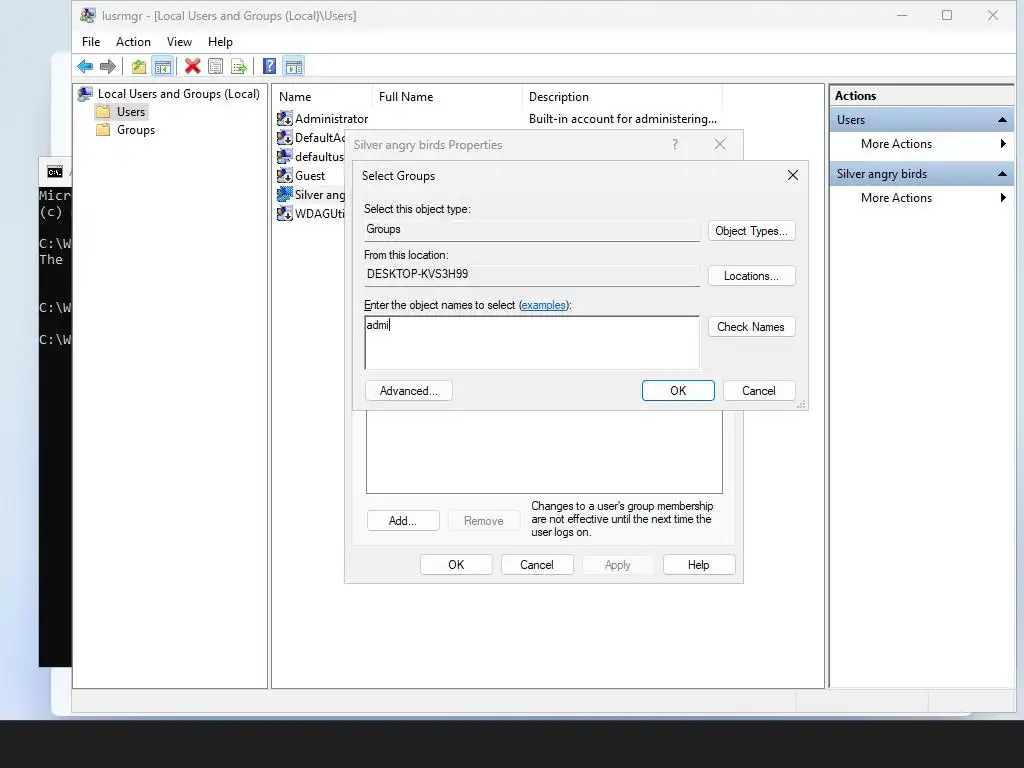Image resolution: width=1024 pixels, height=768 pixels.
Task: Click the Back arrow toolbar icon
Action: [85, 66]
